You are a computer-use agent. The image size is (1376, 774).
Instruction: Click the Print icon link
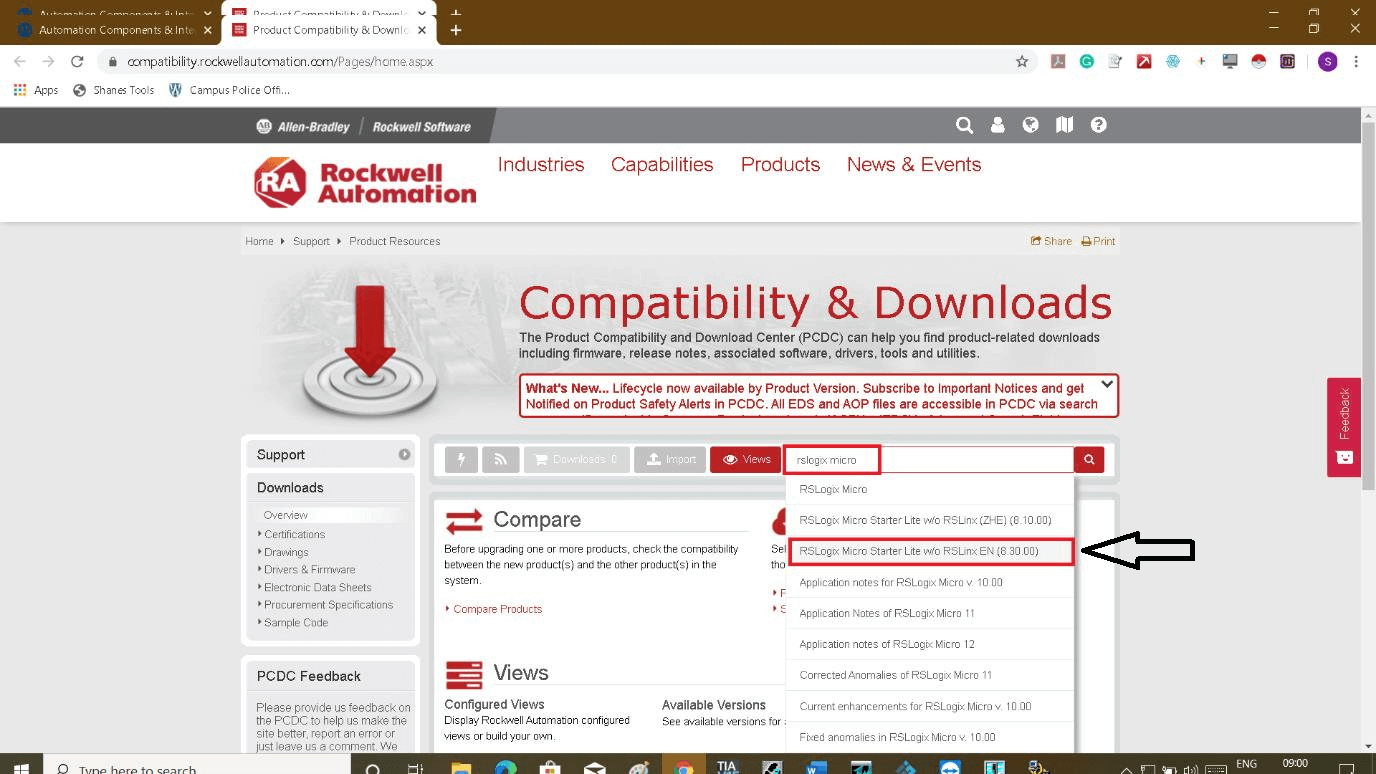[x=1098, y=241]
